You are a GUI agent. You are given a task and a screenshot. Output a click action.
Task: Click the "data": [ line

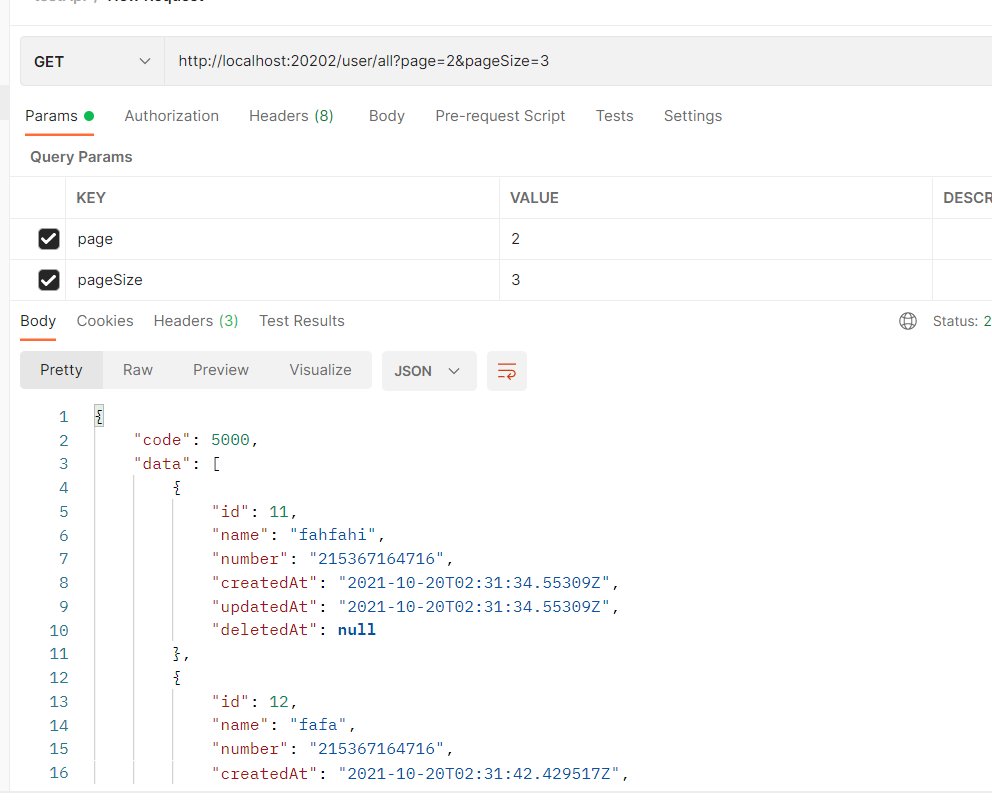177,464
